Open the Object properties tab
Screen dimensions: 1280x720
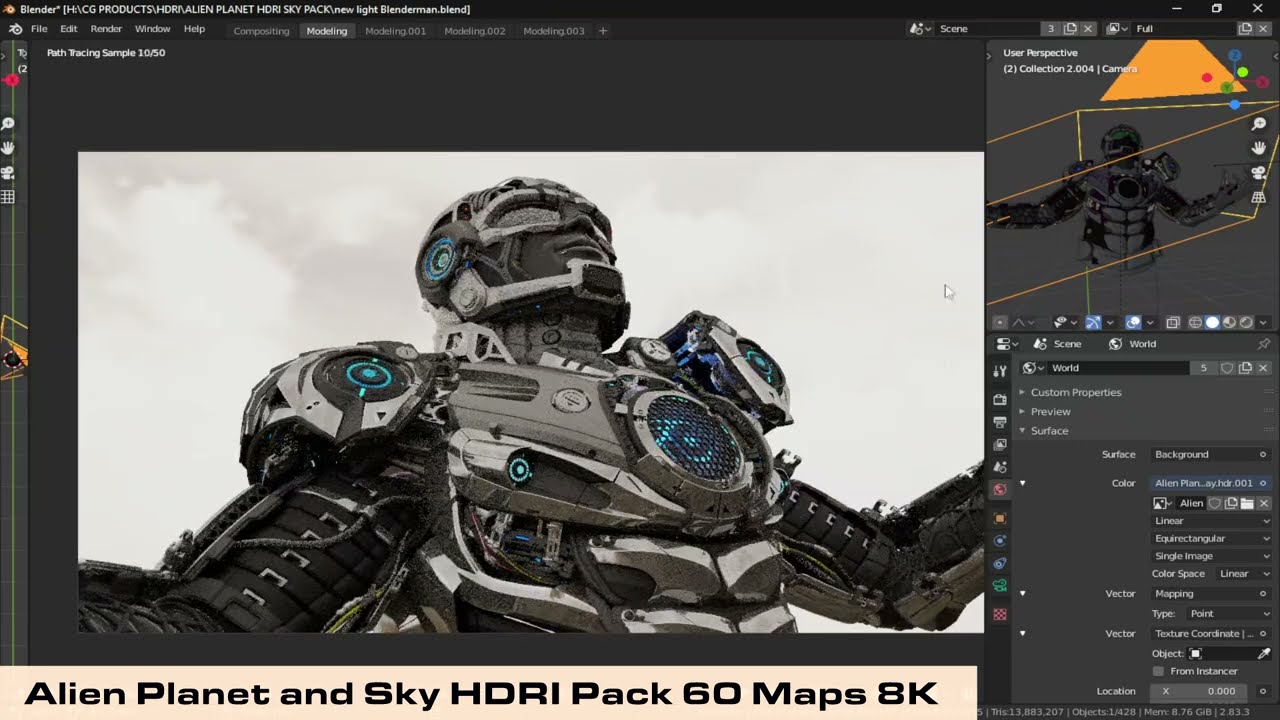(999, 519)
